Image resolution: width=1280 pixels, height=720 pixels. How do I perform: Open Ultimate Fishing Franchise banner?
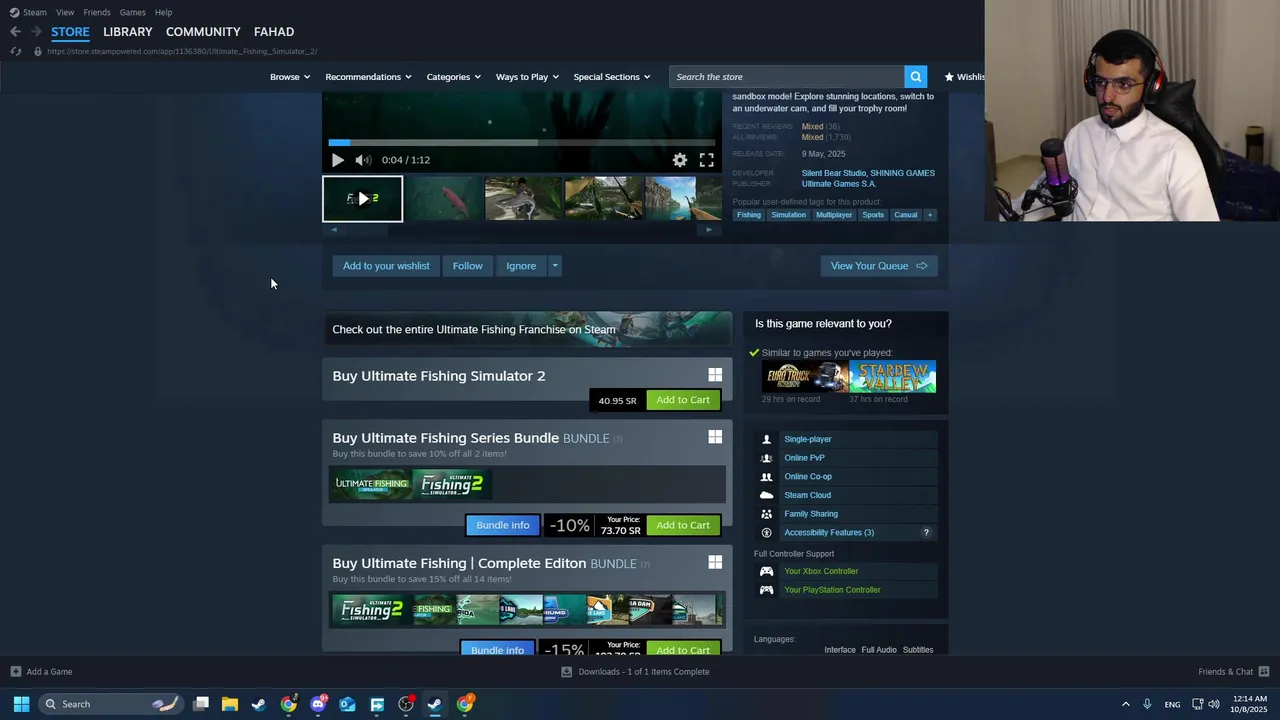(527, 329)
